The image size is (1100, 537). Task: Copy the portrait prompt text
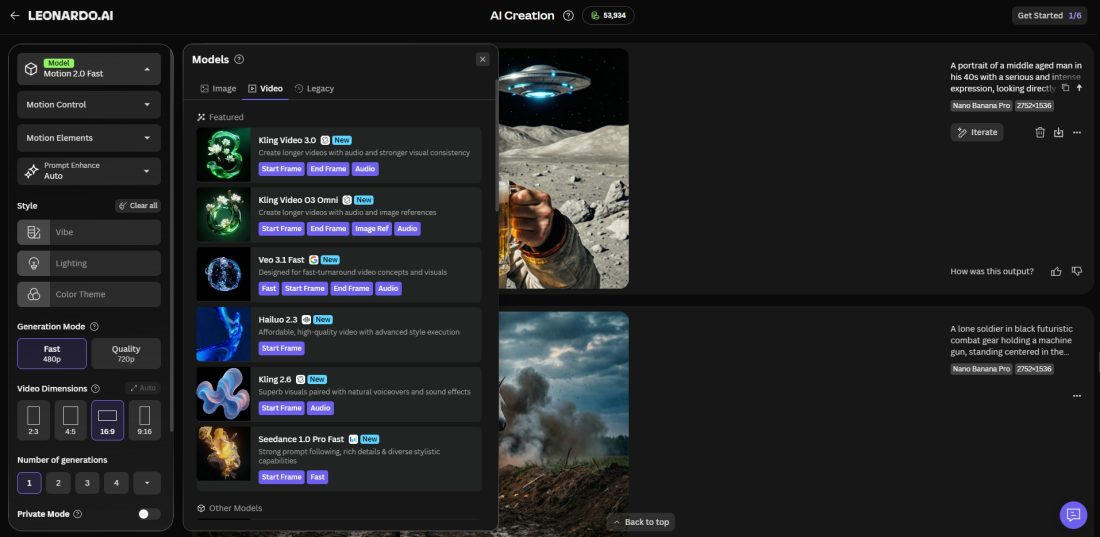(1065, 88)
